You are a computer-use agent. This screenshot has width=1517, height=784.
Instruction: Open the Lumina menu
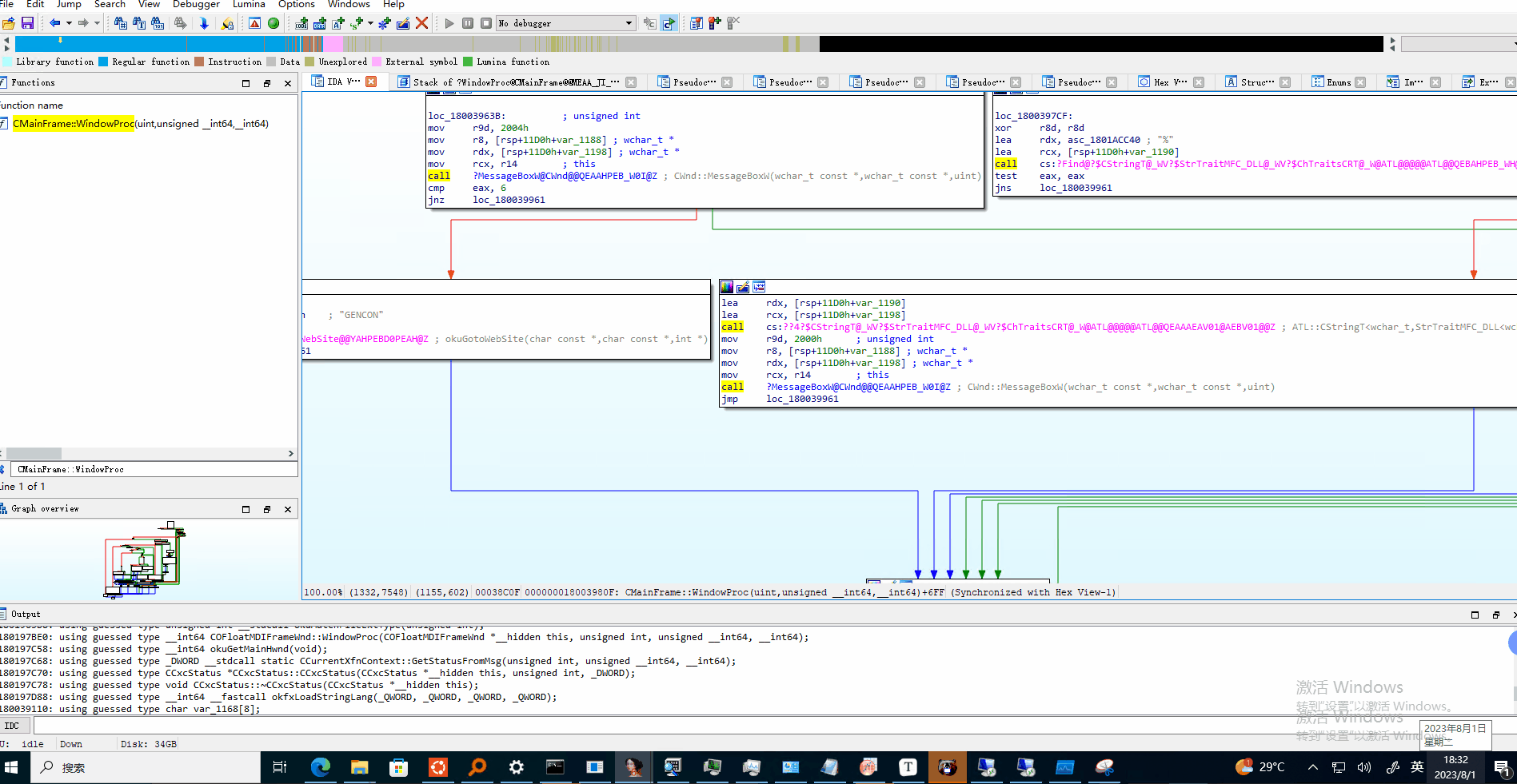pos(249,4)
